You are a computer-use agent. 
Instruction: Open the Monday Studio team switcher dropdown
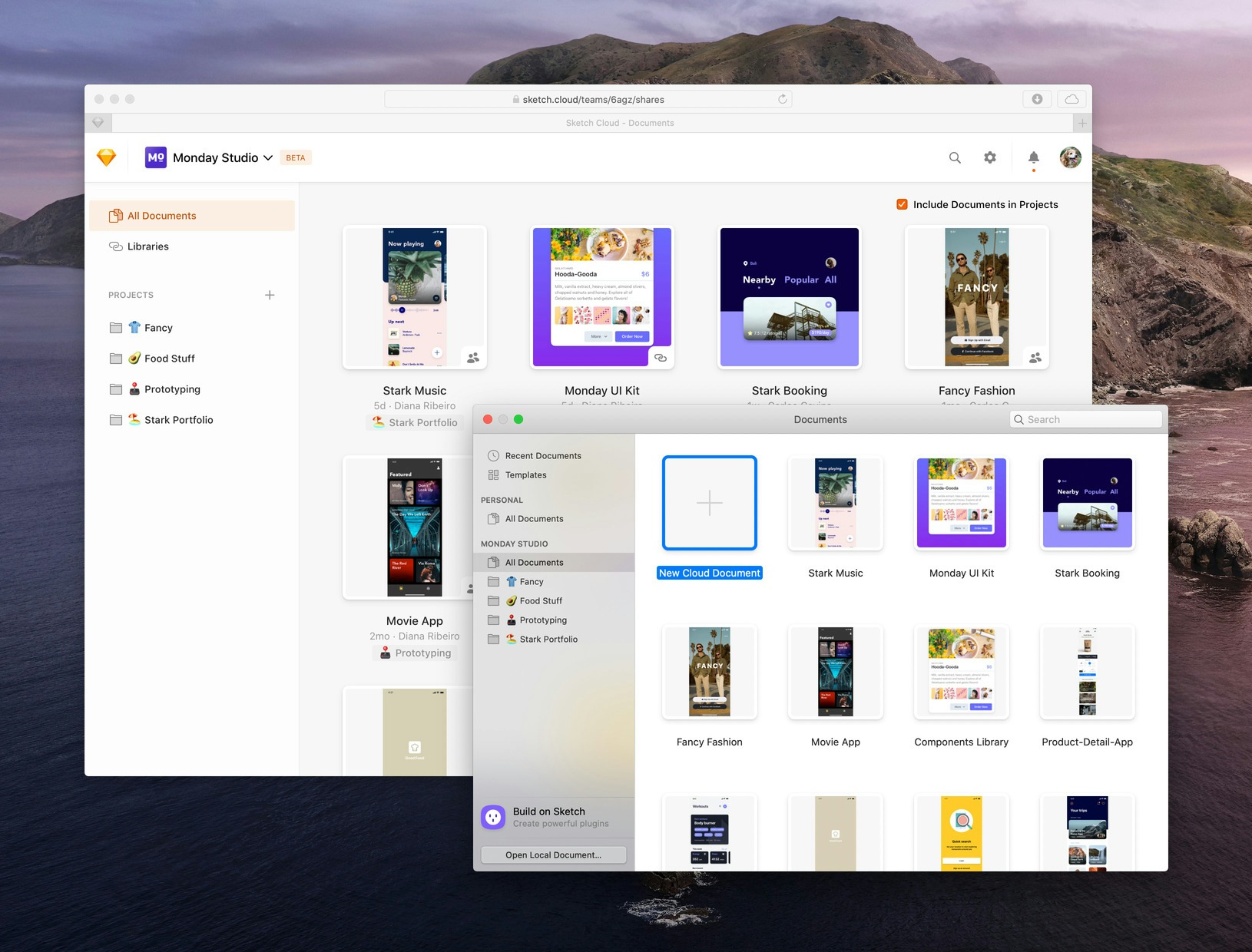[269, 157]
